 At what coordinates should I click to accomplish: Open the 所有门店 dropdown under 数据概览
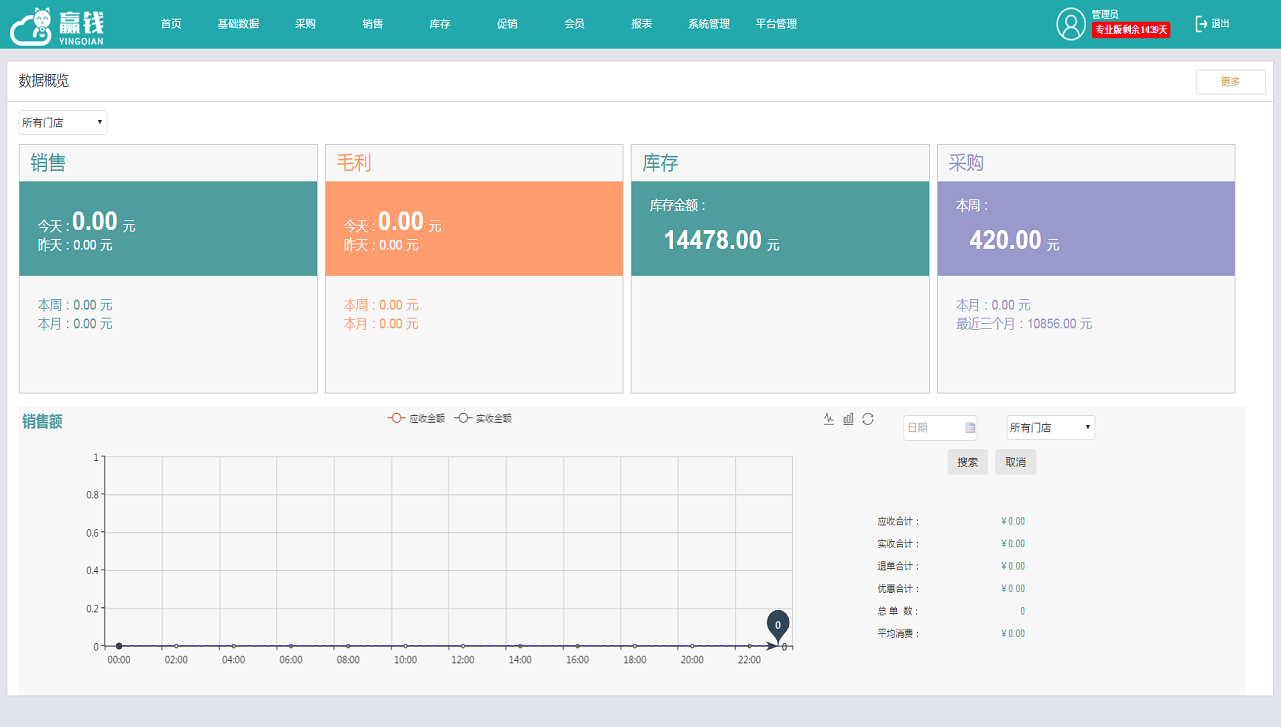tap(63, 122)
